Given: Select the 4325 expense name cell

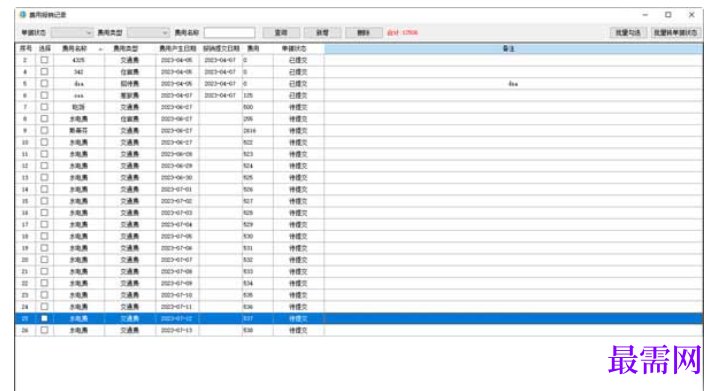Looking at the screenshot, I should tap(79, 60).
